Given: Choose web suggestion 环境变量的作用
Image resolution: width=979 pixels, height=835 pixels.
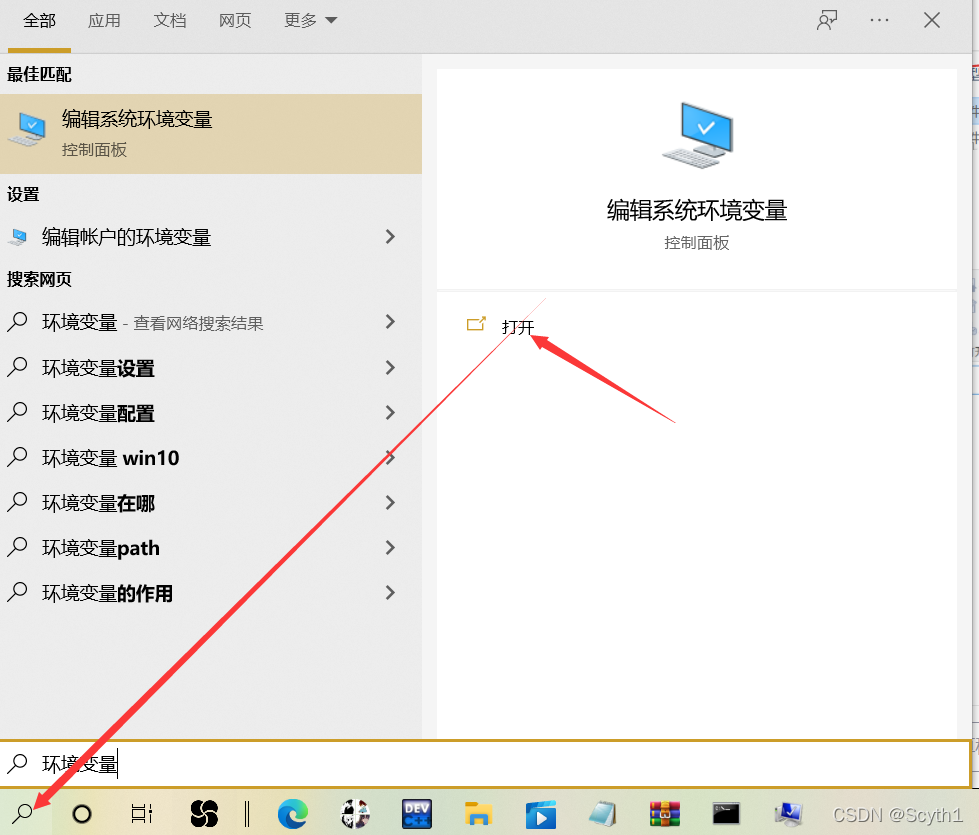Looking at the screenshot, I should [211, 592].
